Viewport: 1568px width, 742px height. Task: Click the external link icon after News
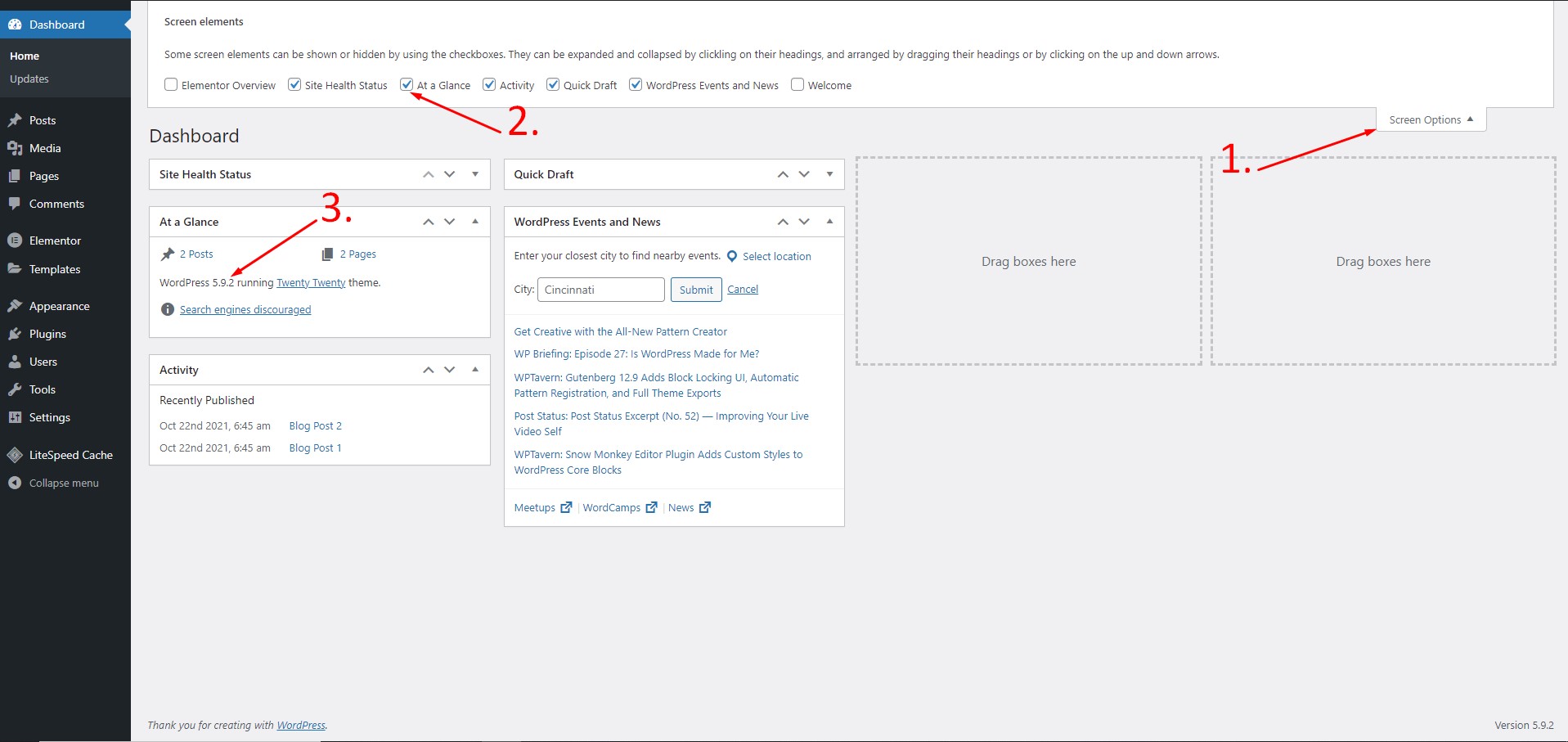[x=705, y=507]
